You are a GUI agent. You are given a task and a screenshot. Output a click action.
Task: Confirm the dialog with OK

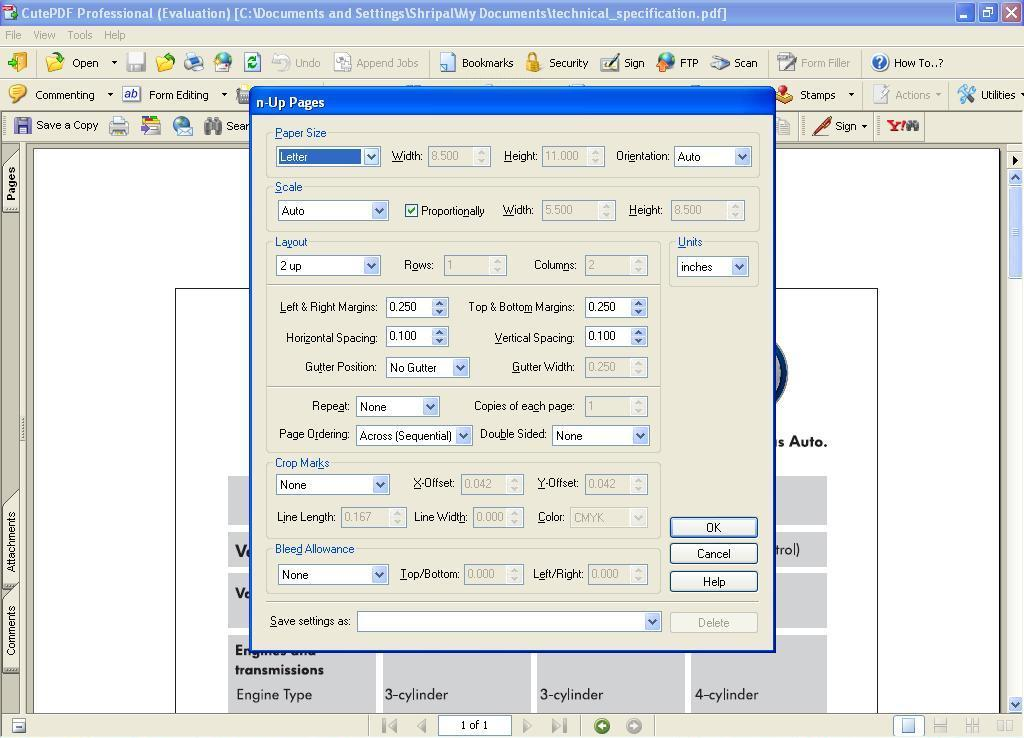[x=713, y=528]
